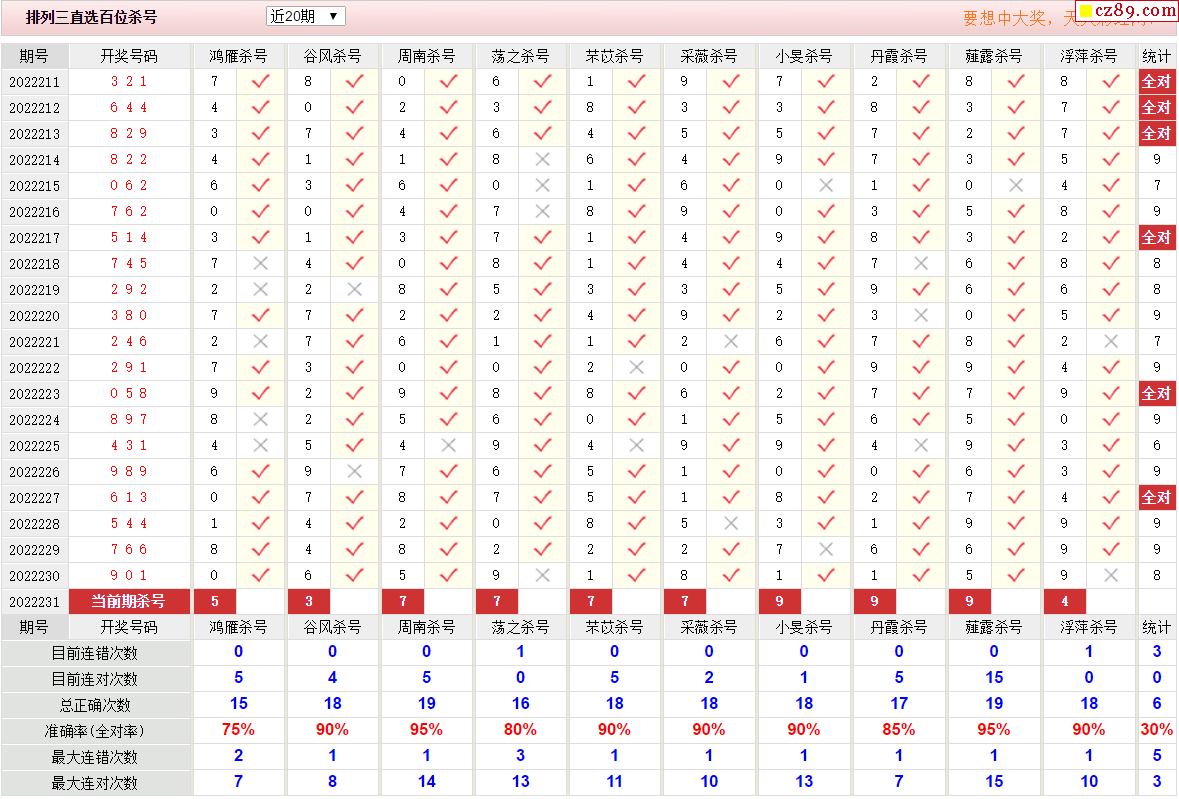The image size is (1179, 799).
Task: Click draw numbers 3 2 1 for 2022211
Action: pos(129,81)
